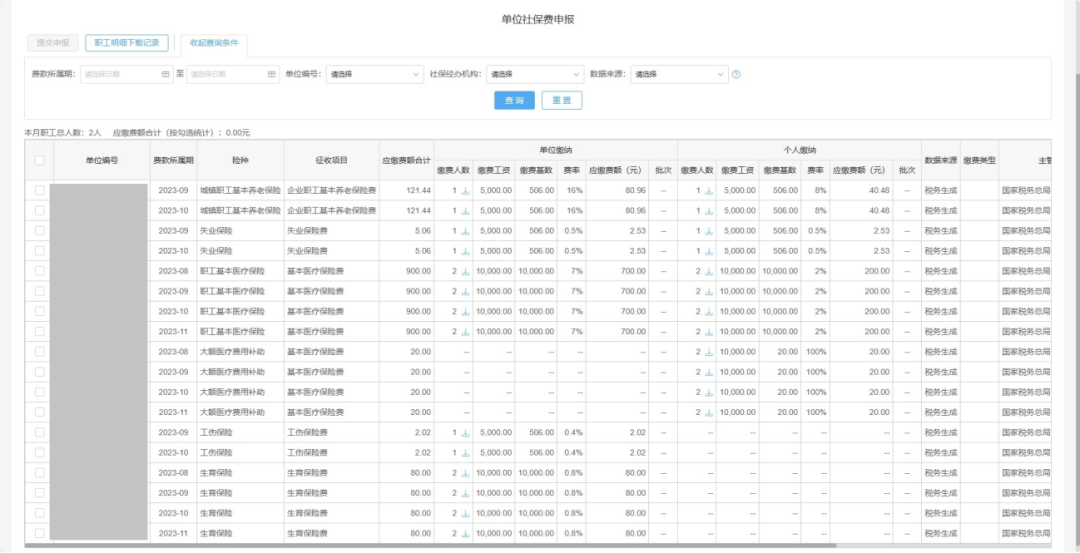Image resolution: width=1080 pixels, height=553 pixels.
Task: Open calendar icon in the start date field
Action: pos(165,74)
